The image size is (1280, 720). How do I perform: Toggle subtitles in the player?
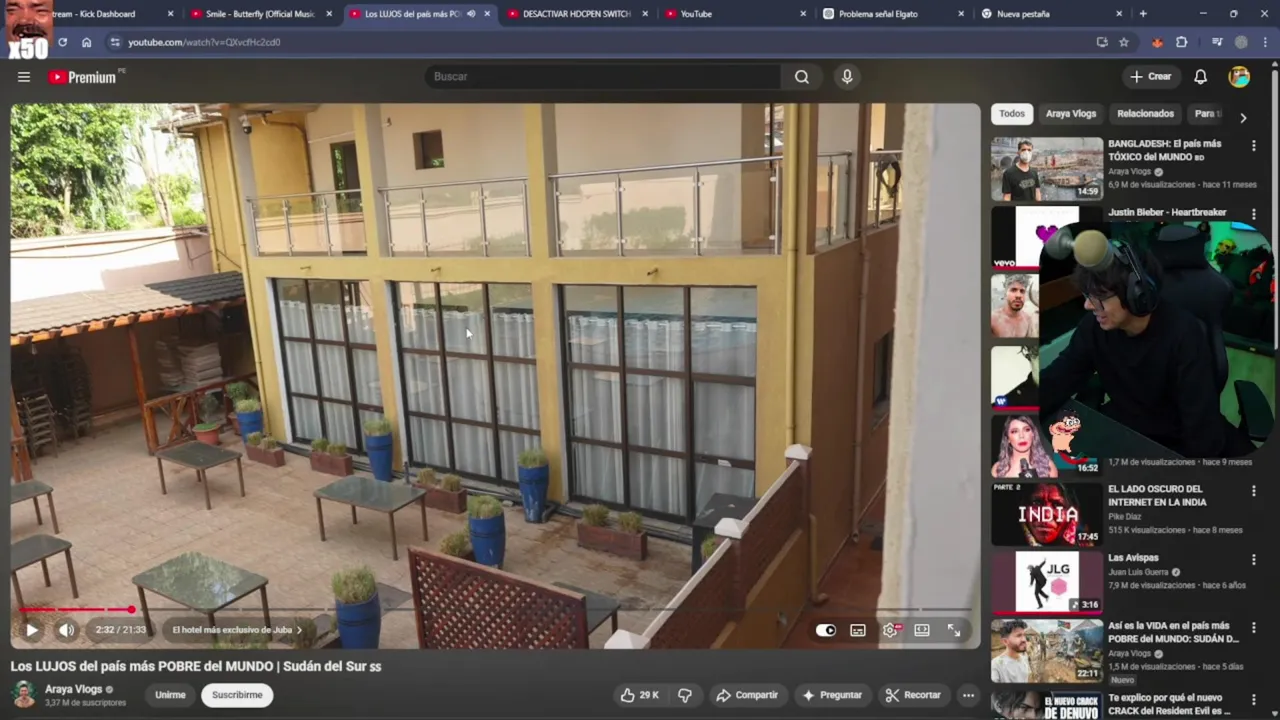pos(858,630)
